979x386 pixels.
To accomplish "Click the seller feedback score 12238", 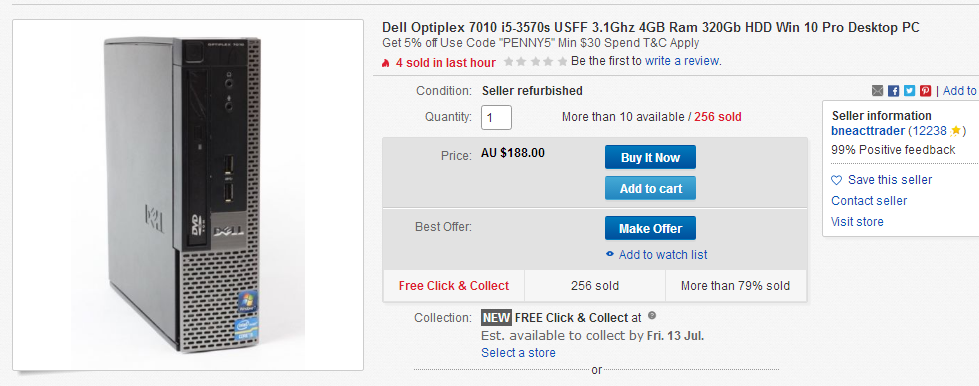I will (x=930, y=131).
